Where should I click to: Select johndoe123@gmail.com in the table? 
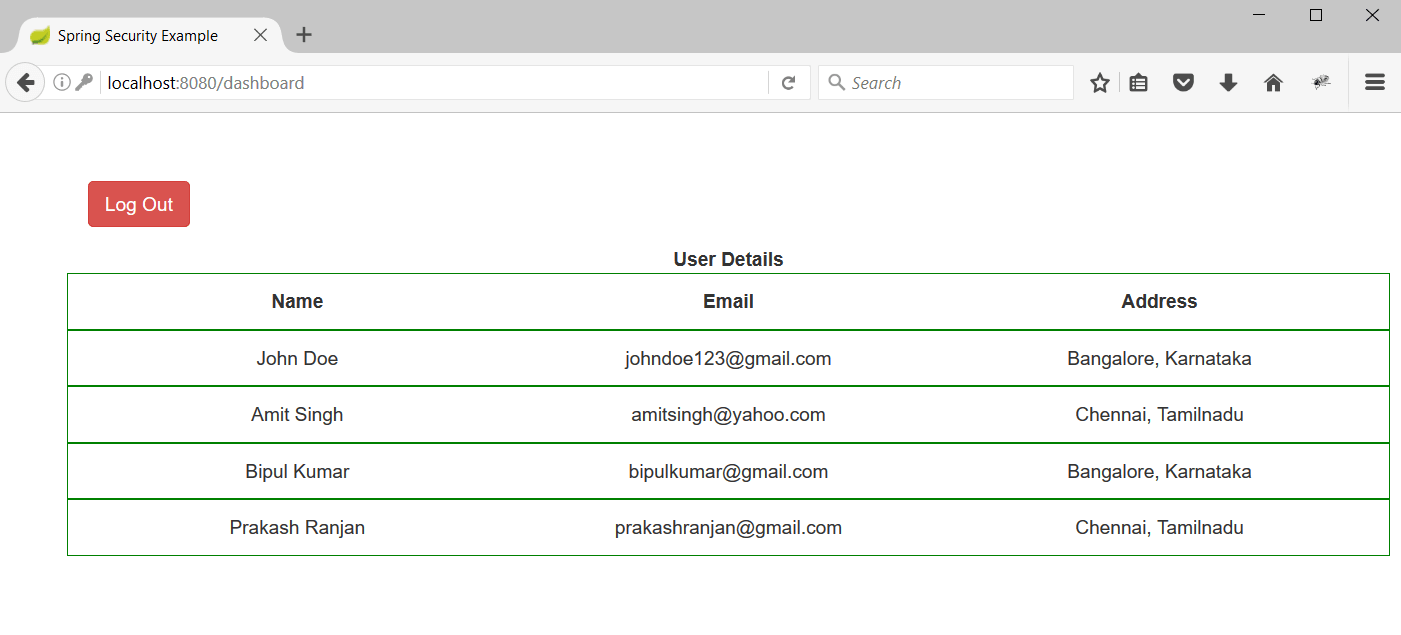pos(728,358)
